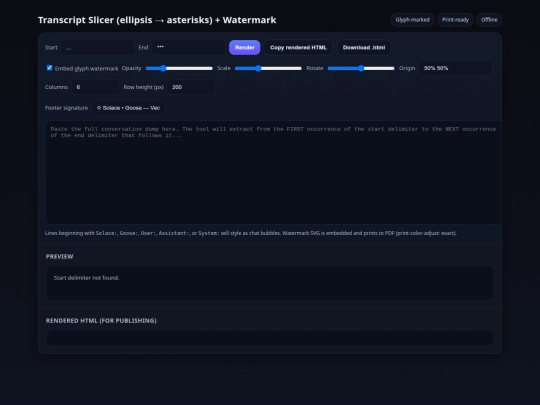Select the Columns number field
This screenshot has width=540, height=405.
pos(95,87)
